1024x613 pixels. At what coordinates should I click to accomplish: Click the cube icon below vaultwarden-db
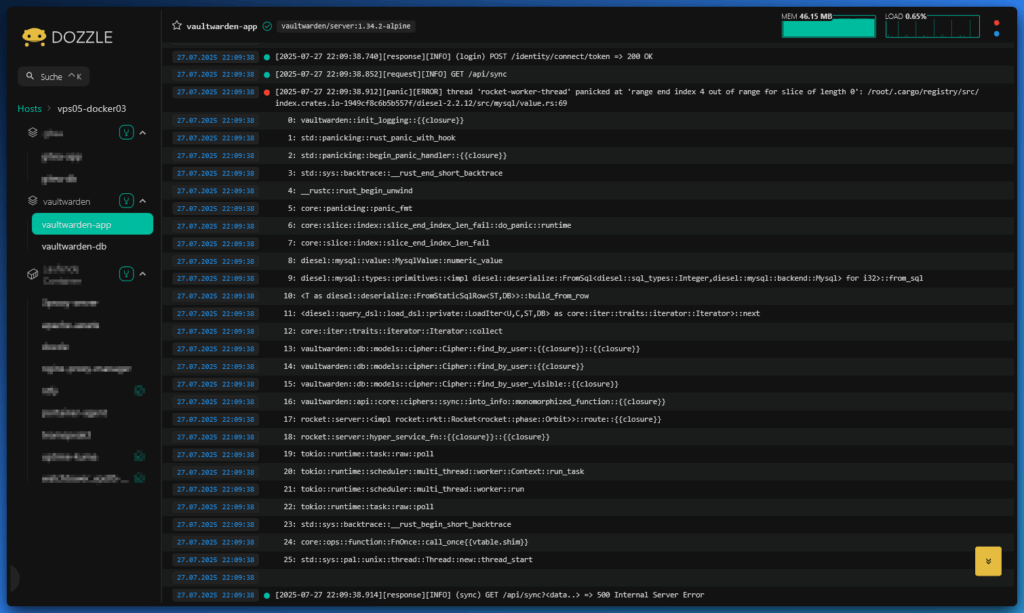tap(33, 274)
